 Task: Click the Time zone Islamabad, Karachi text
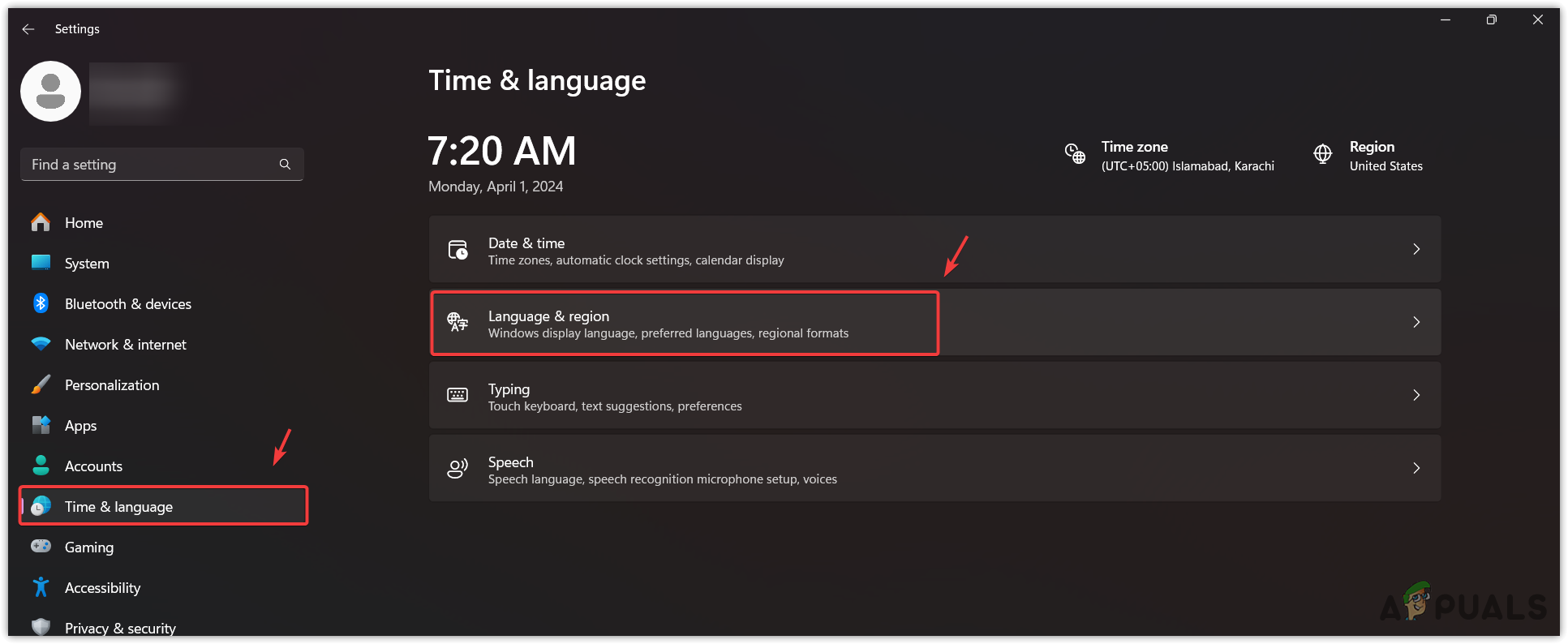point(1188,166)
